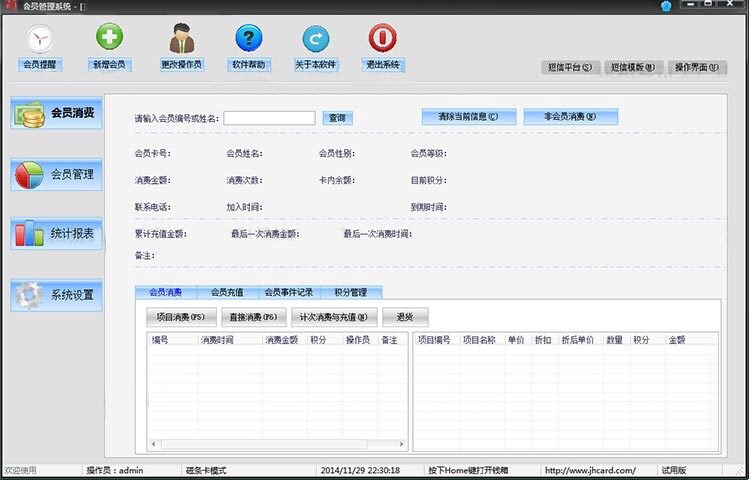Image resolution: width=751 pixels, height=480 pixels.
Task: Open 短信平台(S) button
Action: click(570, 67)
